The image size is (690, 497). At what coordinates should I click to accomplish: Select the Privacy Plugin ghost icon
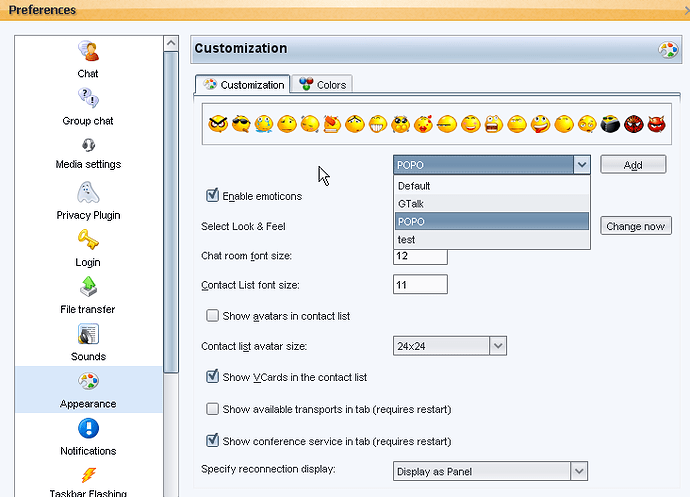click(88, 192)
